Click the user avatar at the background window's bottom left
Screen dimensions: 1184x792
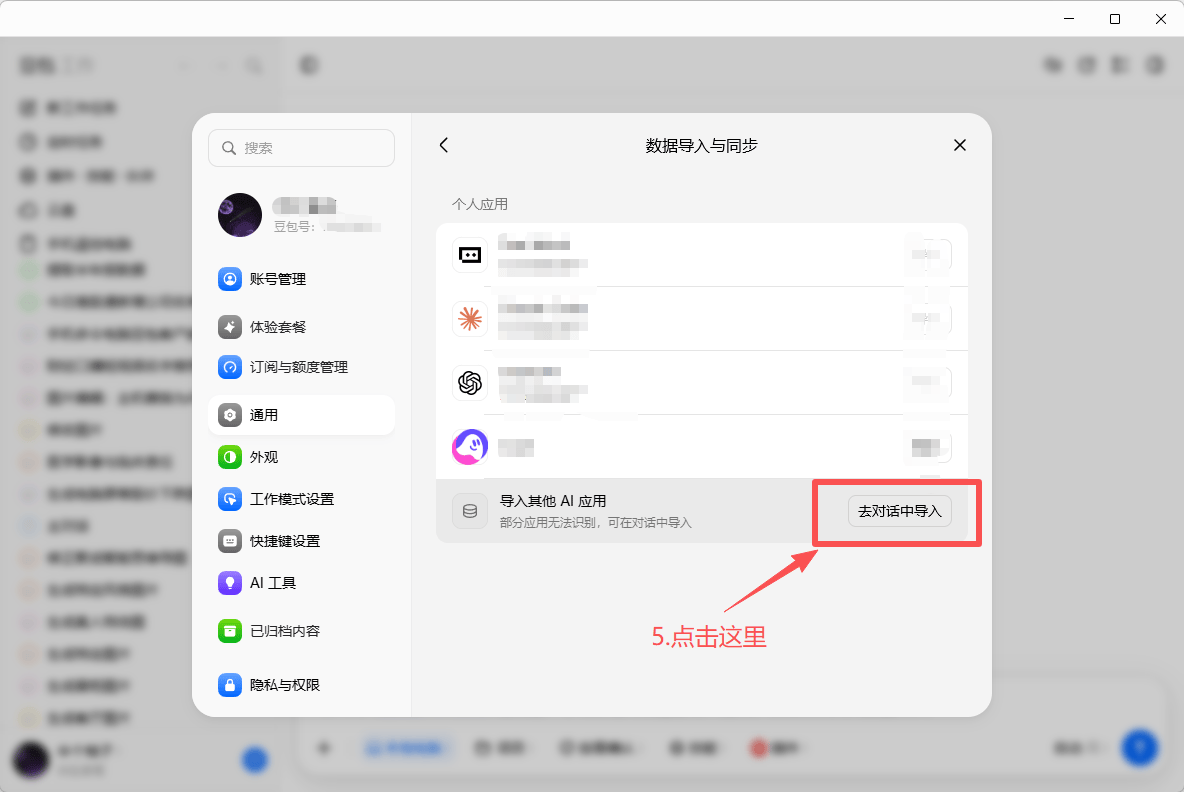(x=31, y=760)
